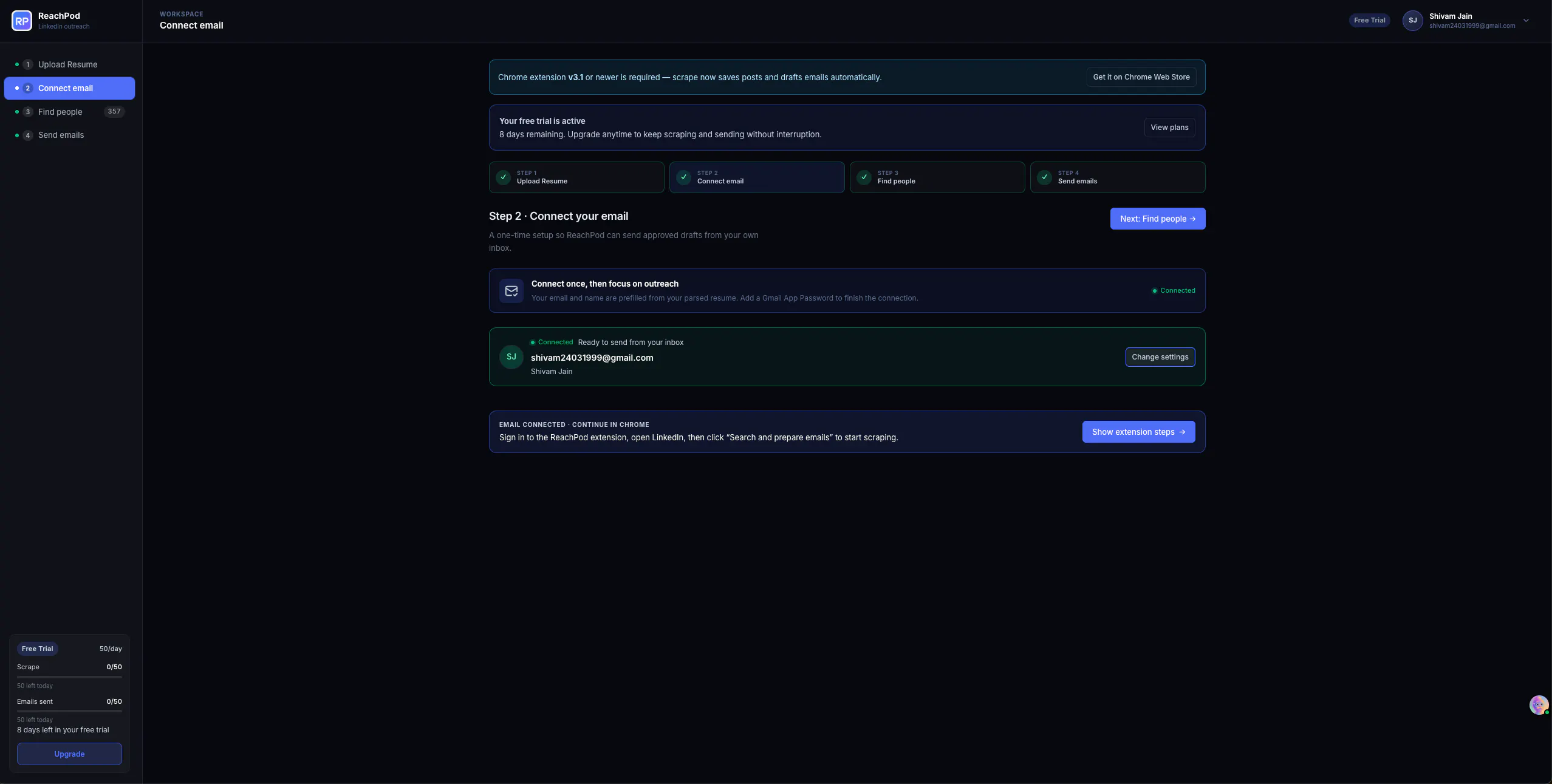Select Connect email in the sidebar

click(x=69, y=88)
